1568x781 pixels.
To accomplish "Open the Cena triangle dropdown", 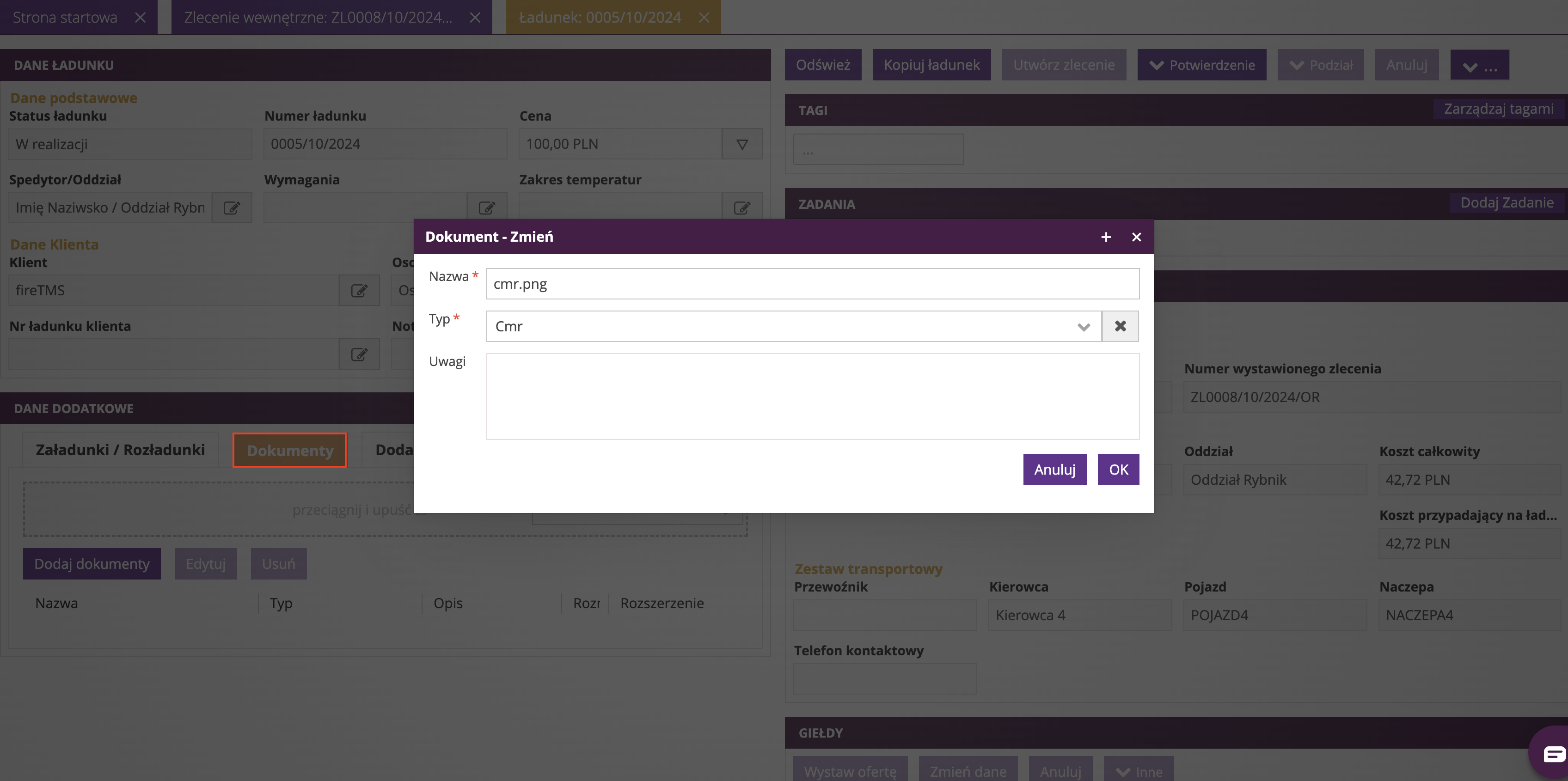I will click(x=741, y=144).
